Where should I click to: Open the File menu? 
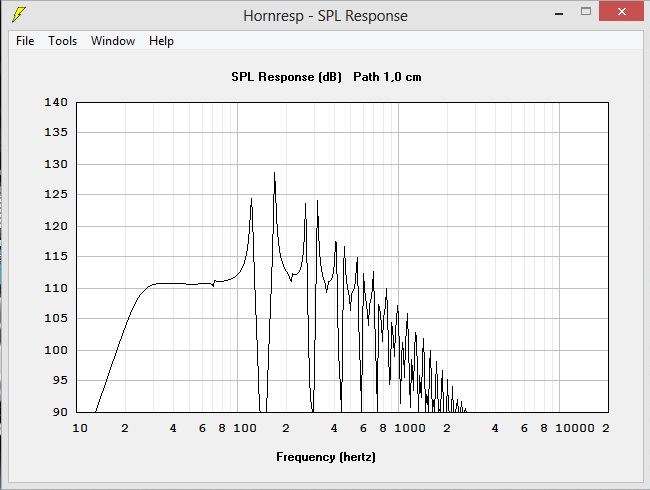25,41
